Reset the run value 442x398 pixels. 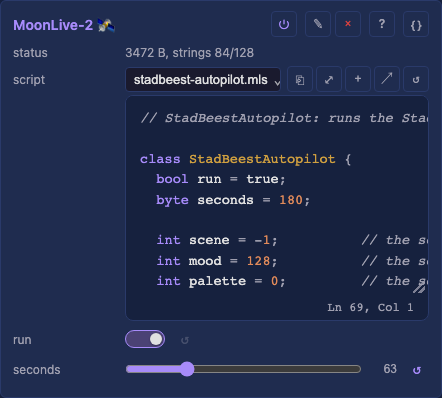[x=184, y=340]
